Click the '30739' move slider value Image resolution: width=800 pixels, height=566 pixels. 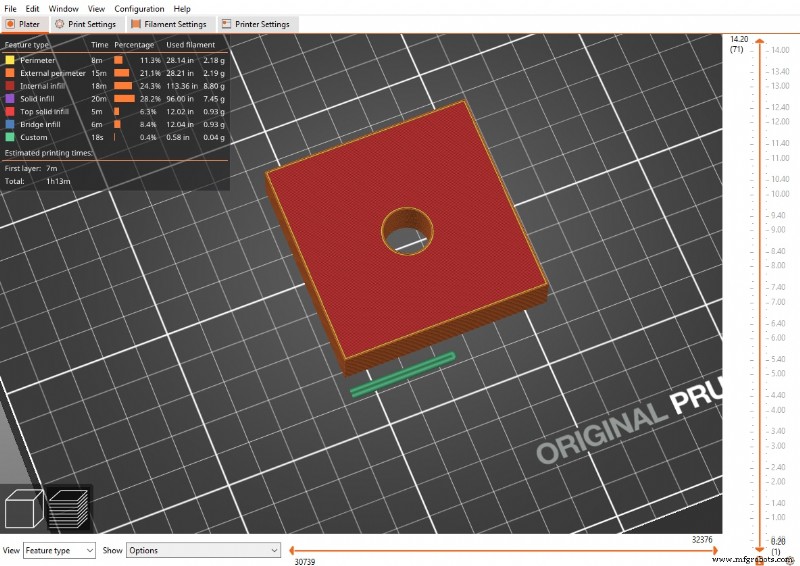pos(305,561)
